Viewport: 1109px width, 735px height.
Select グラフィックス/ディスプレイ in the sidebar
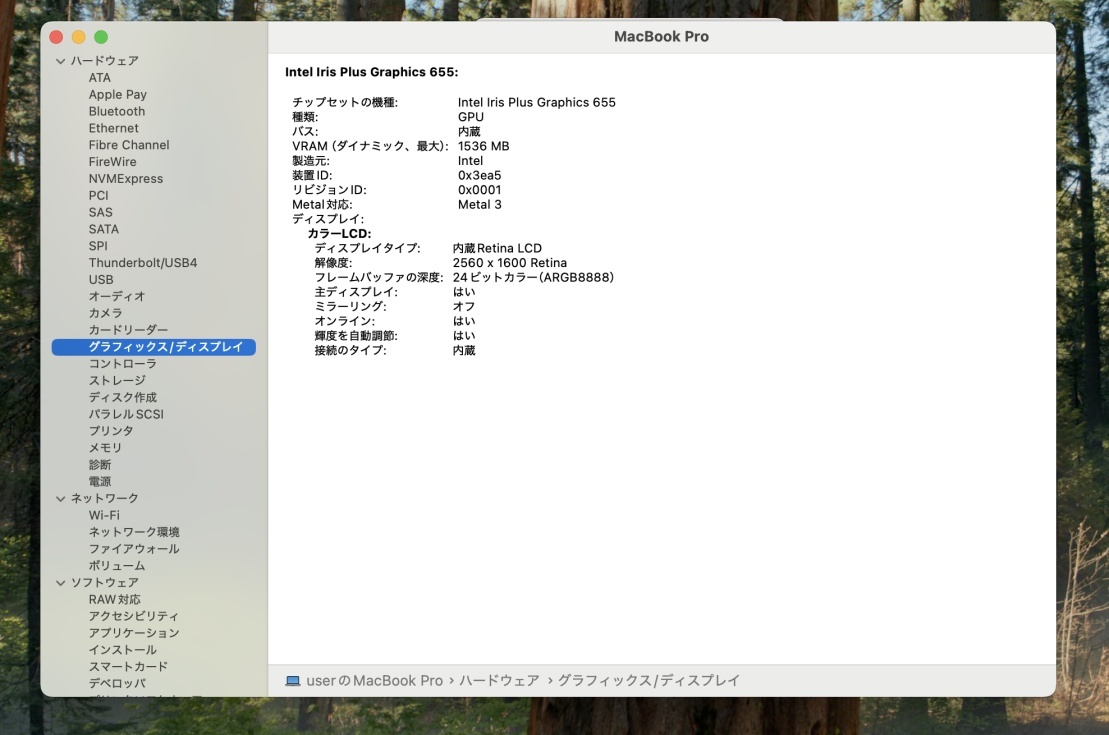[153, 347]
